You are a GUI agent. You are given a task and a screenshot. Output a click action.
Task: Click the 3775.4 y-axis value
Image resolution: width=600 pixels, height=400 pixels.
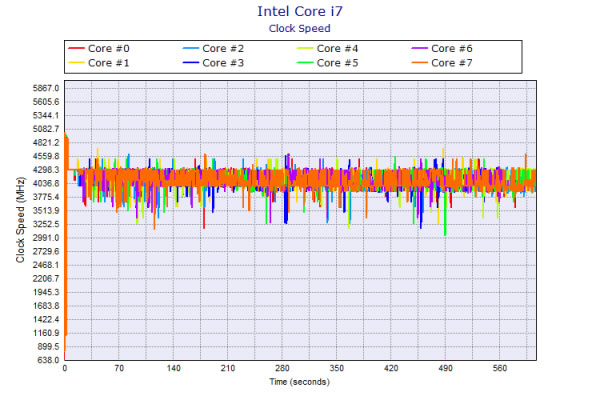tap(46, 197)
